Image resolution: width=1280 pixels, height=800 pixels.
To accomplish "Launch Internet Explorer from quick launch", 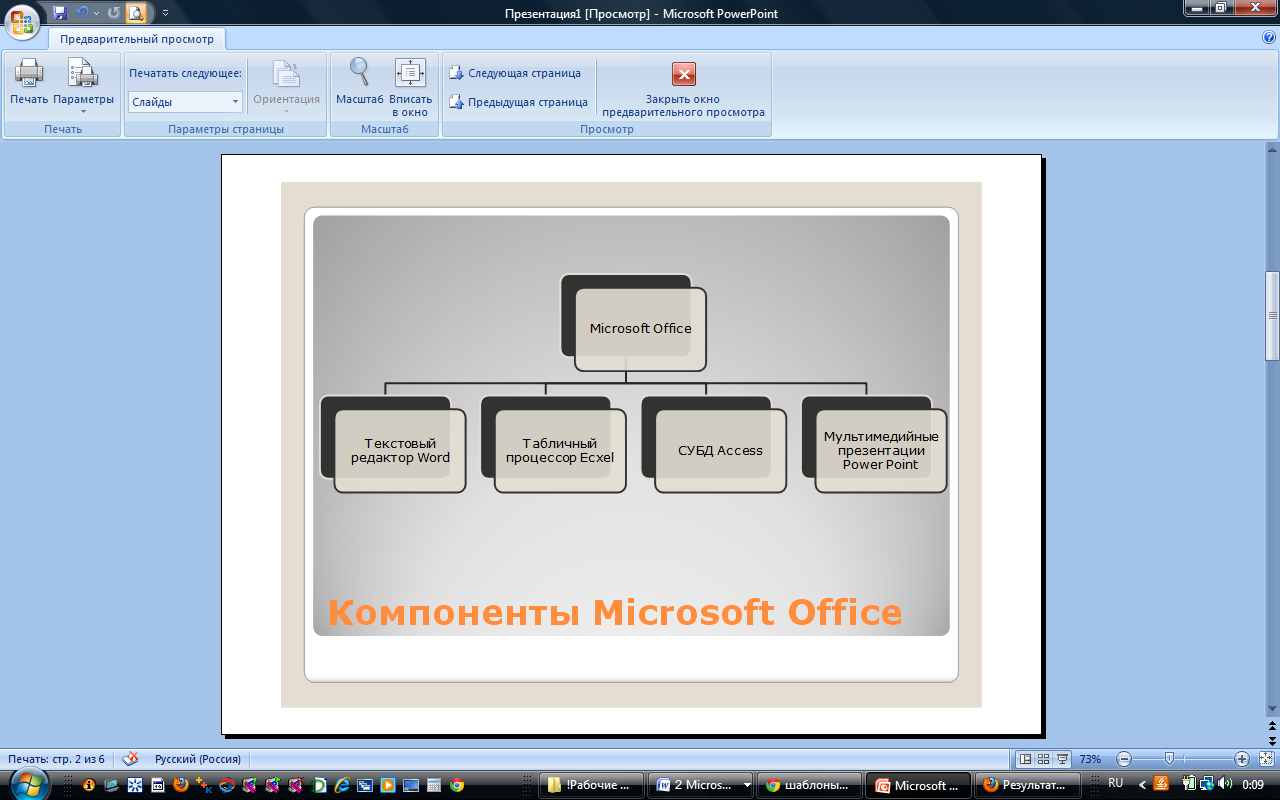I will [x=342, y=785].
